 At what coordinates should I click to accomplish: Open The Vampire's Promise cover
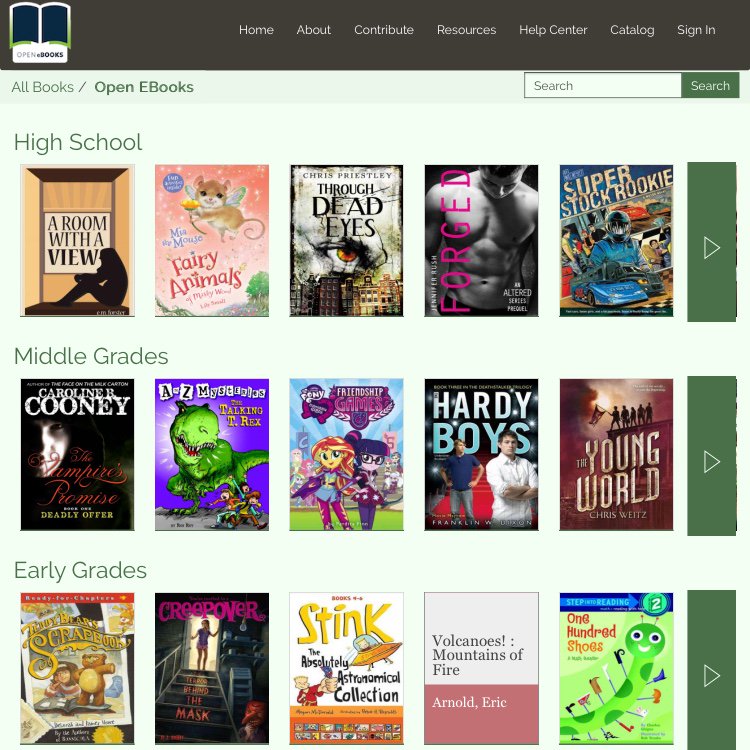pyautogui.click(x=77, y=454)
